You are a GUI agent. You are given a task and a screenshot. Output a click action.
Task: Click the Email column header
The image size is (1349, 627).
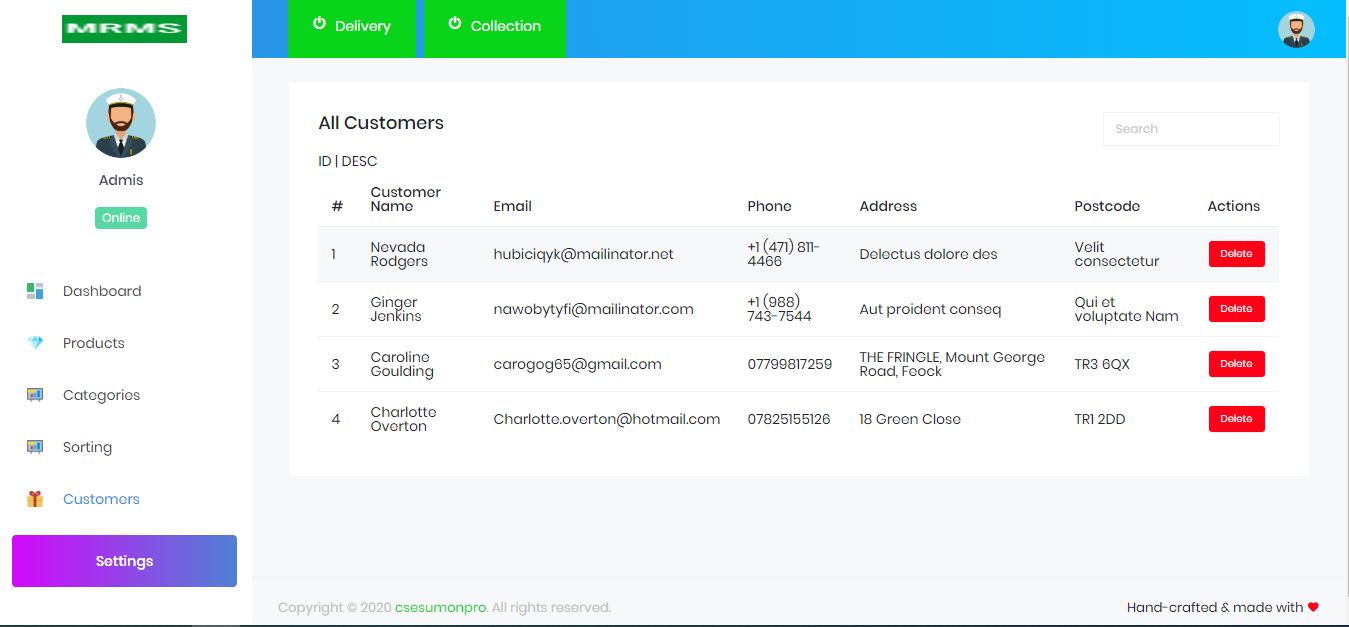click(x=513, y=206)
